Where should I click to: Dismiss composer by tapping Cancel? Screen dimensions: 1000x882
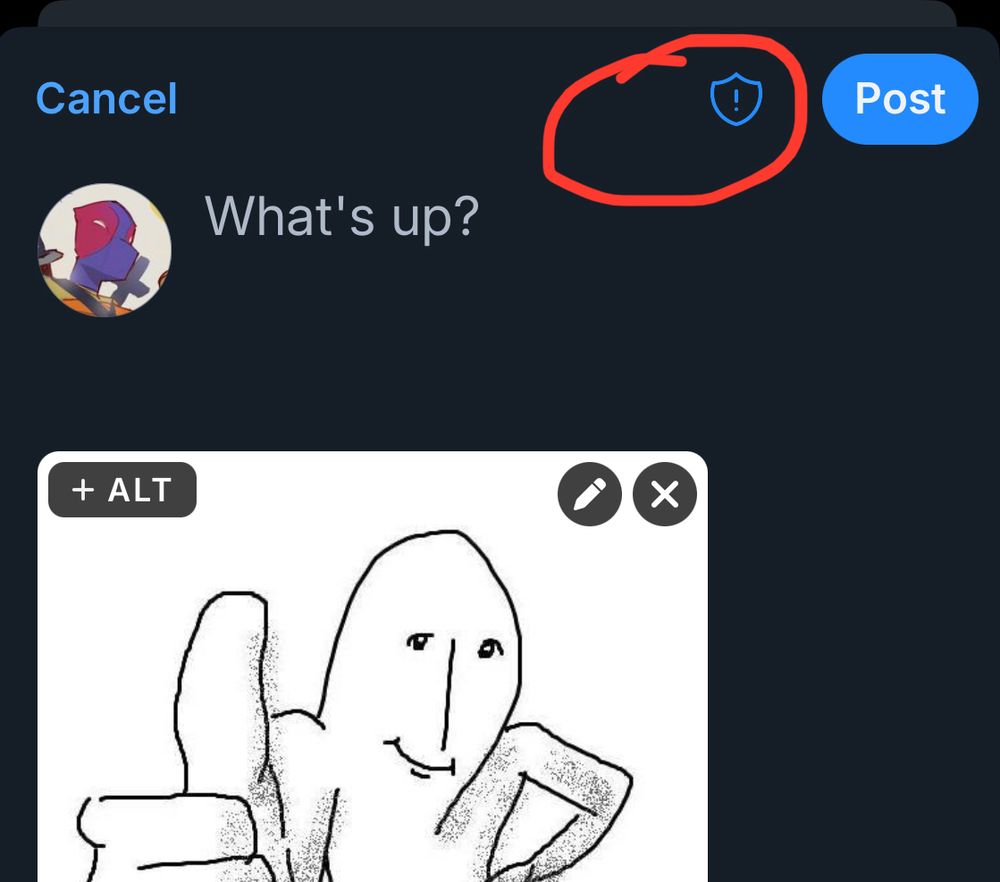(x=105, y=98)
